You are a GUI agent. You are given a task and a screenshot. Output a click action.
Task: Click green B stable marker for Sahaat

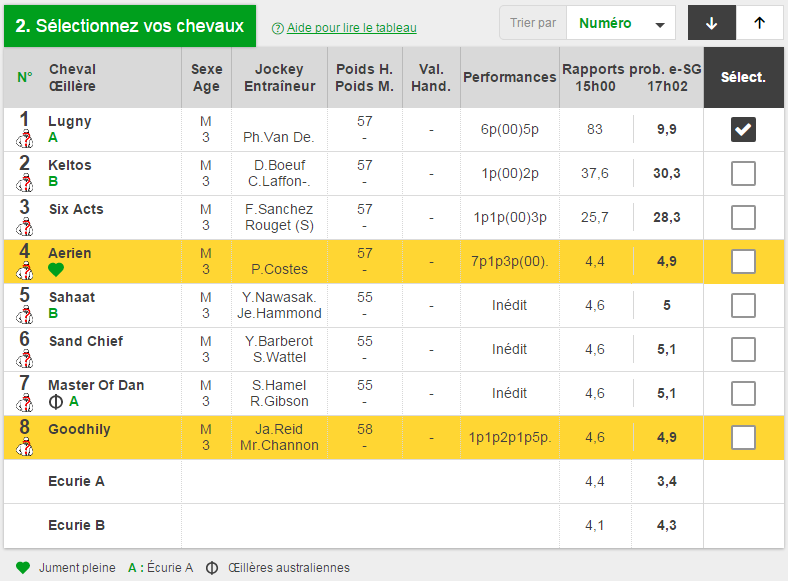click(53, 314)
